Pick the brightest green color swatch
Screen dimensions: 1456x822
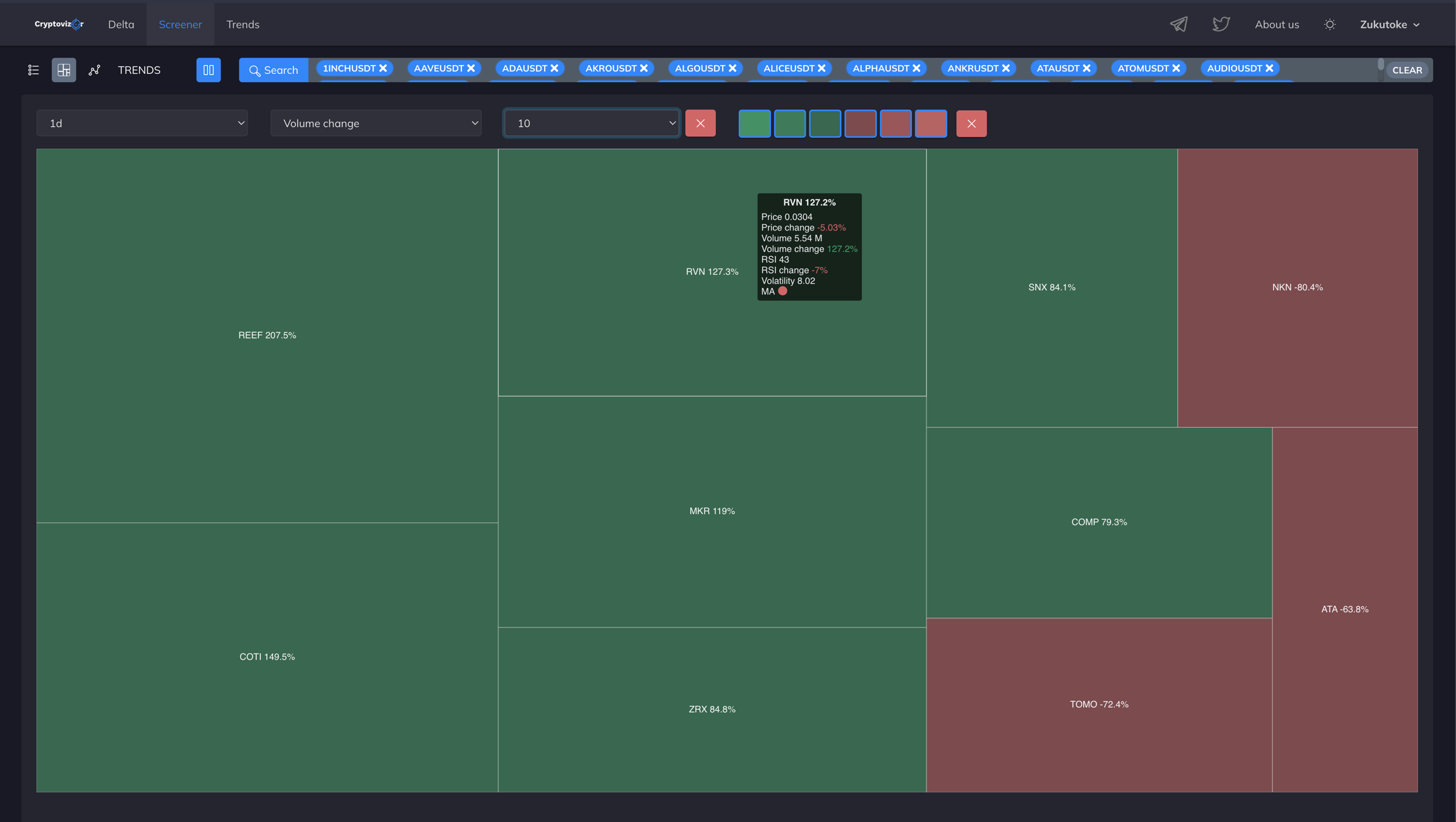click(x=755, y=123)
